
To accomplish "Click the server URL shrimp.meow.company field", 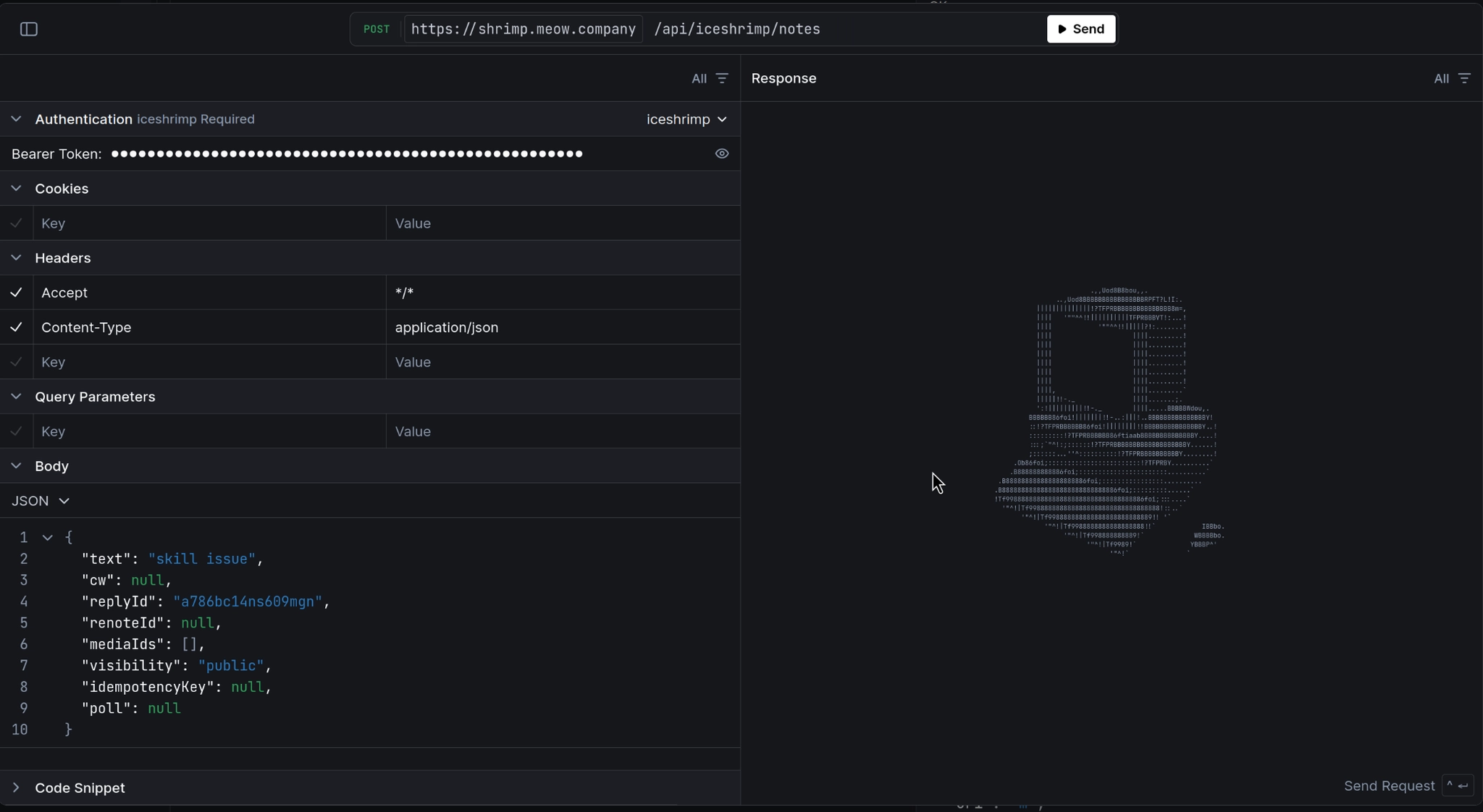I will click(523, 29).
